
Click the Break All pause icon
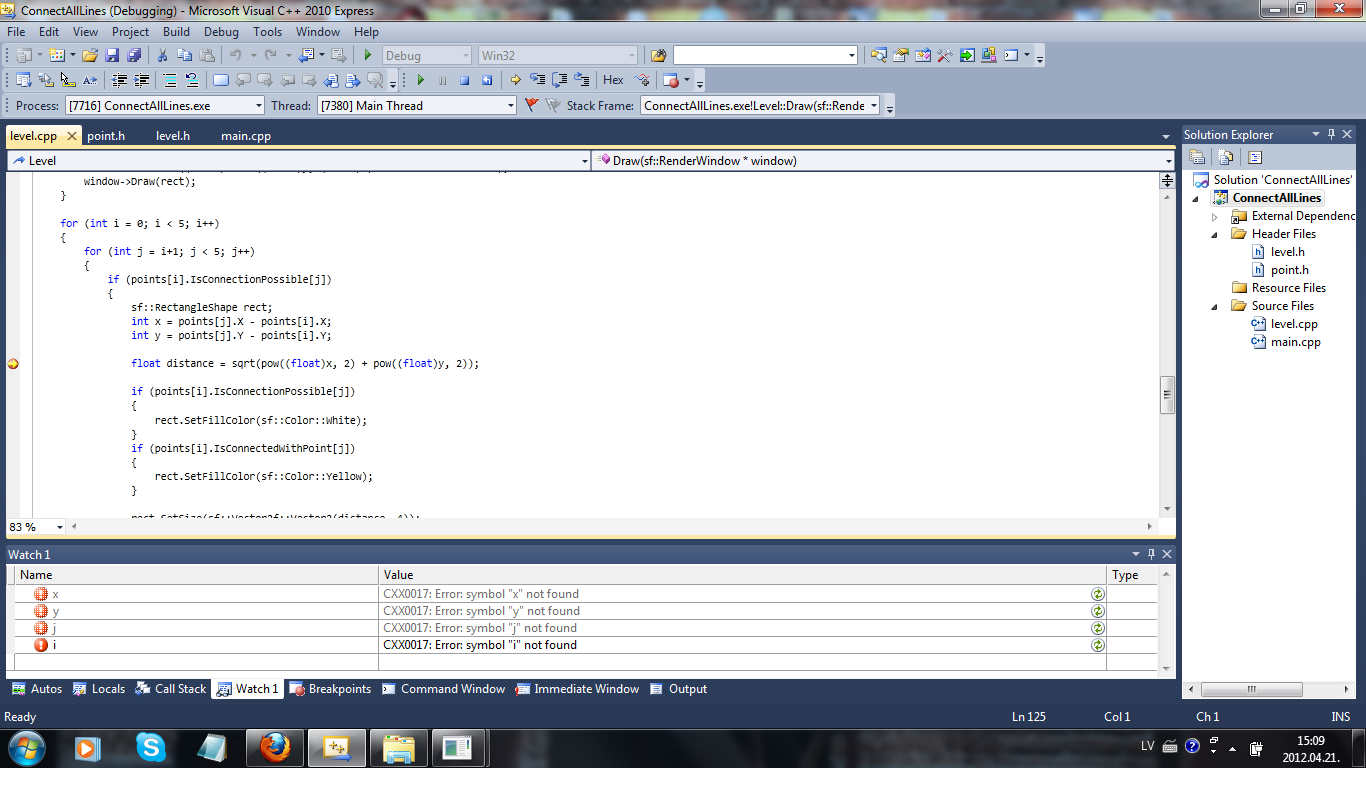442,80
